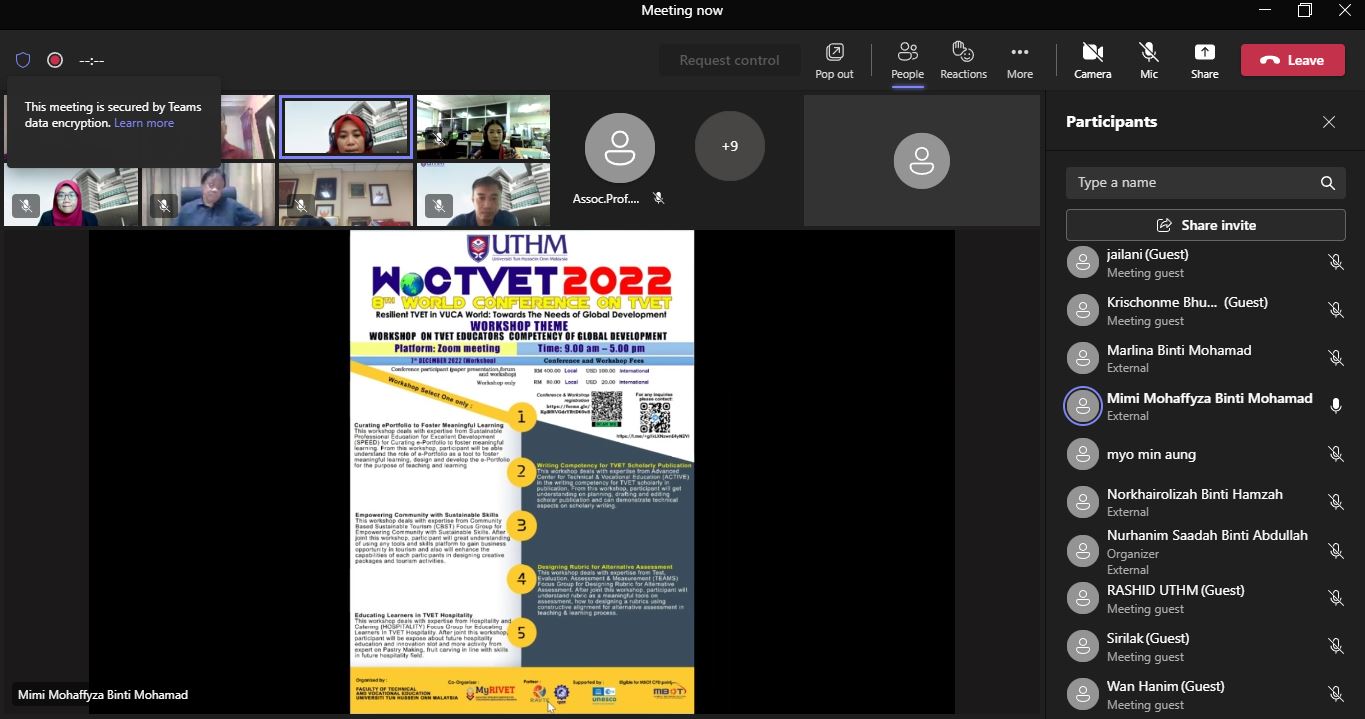Click the red recording indicator
Viewport: 1365px width, 719px height.
pos(55,60)
